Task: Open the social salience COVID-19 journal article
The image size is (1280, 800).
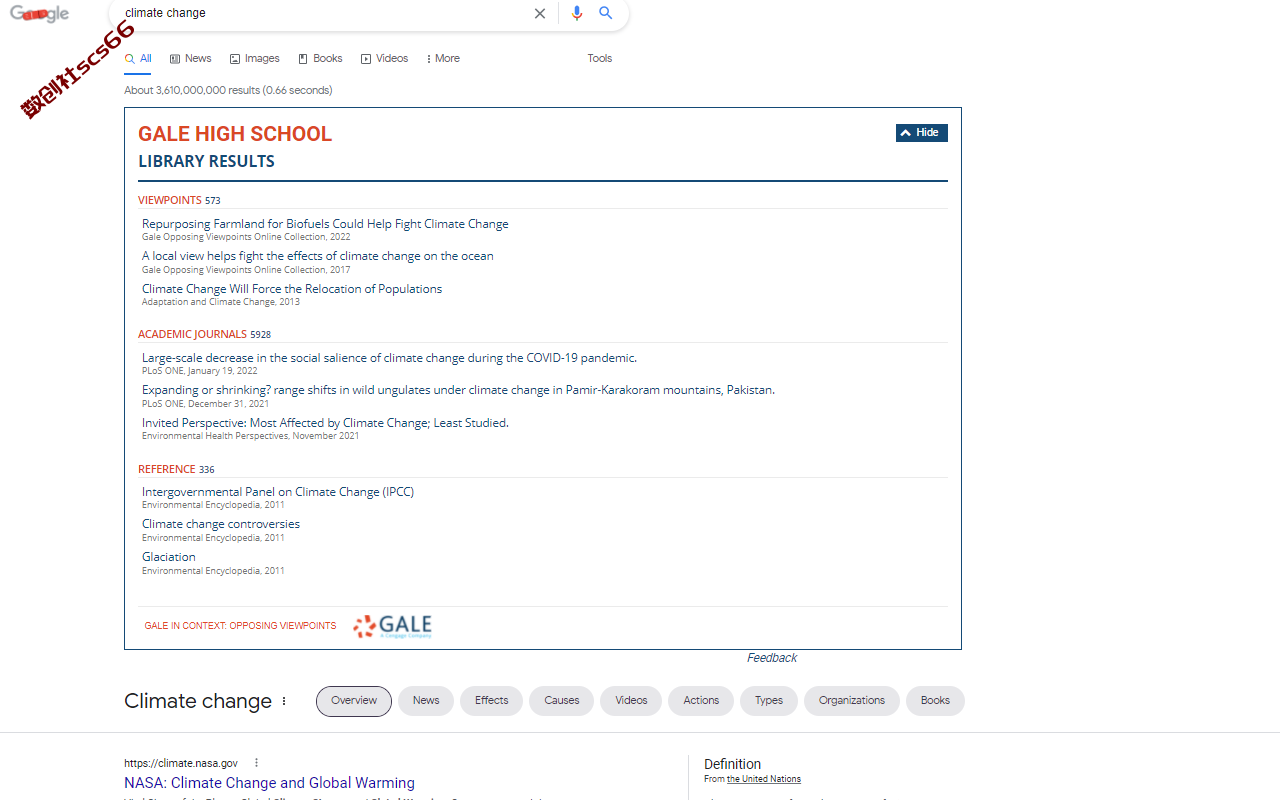Action: pyautogui.click(x=389, y=358)
